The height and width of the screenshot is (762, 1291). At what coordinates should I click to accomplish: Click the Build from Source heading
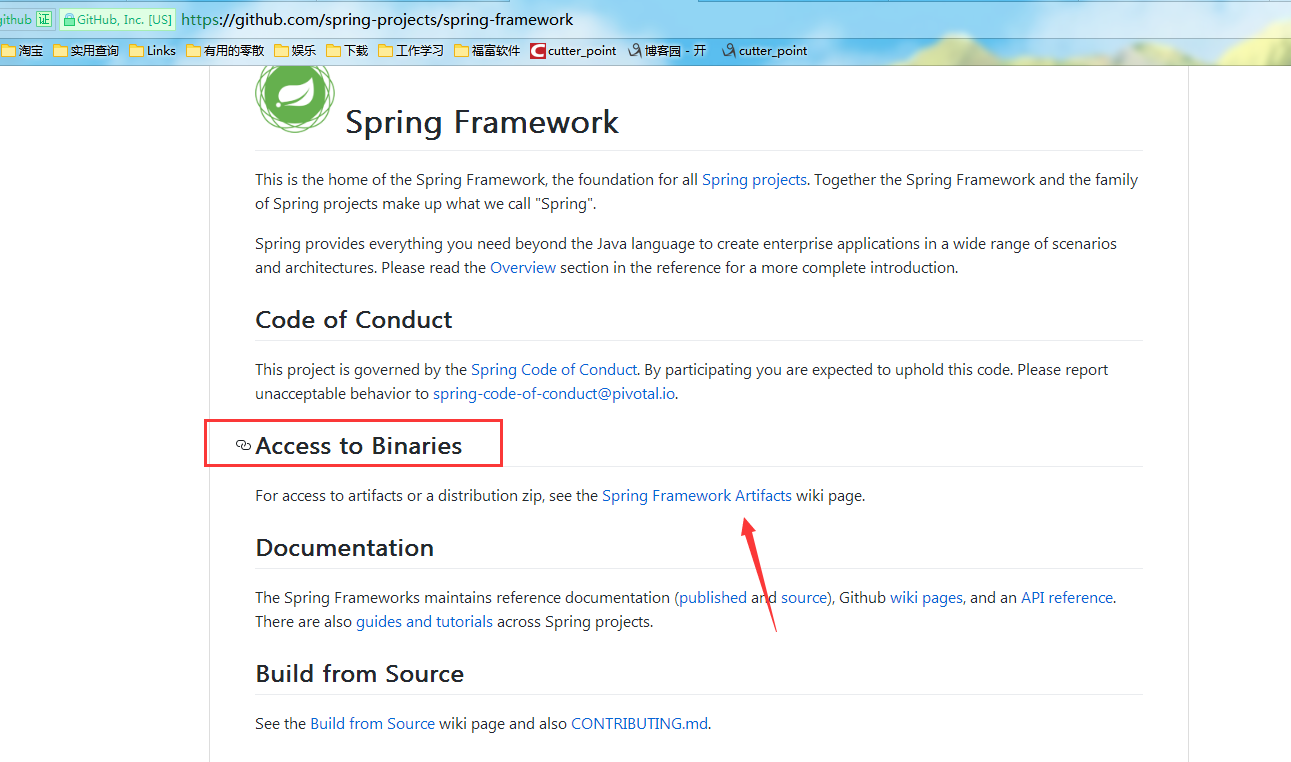pyautogui.click(x=360, y=674)
